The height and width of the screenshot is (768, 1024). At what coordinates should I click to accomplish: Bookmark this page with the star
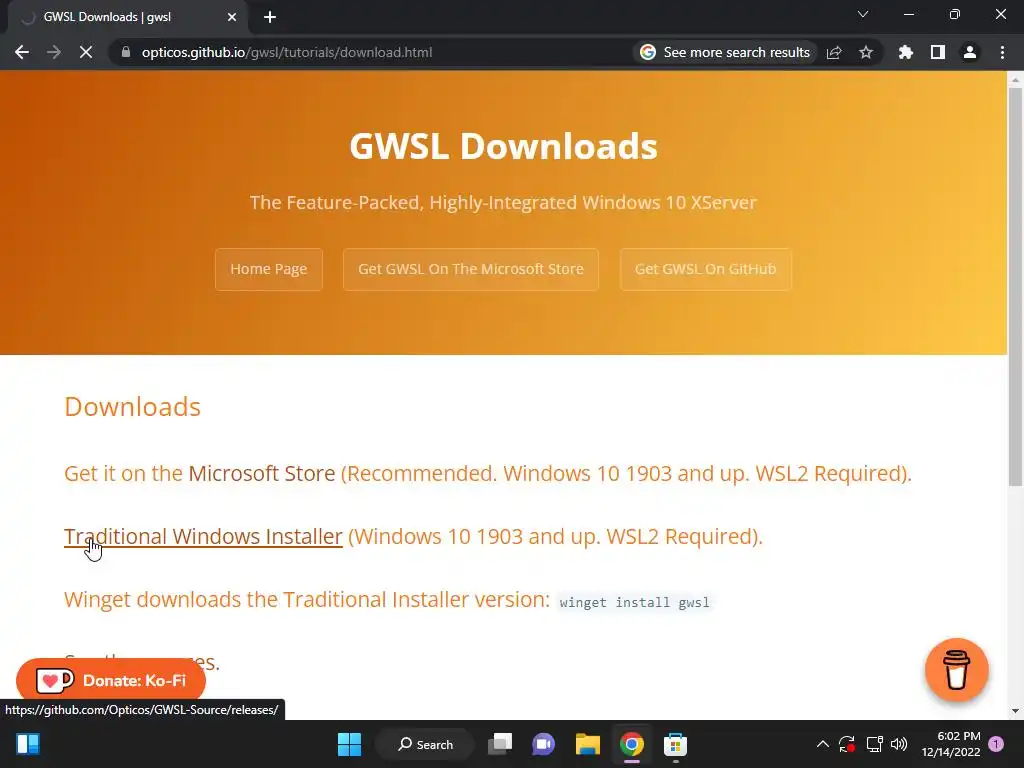(x=866, y=52)
